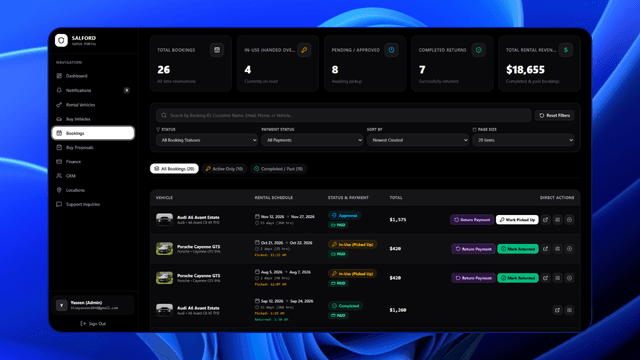Click external-link icon in Oct 21 Porsche row
Viewport: 640px width, 360px height.
pos(546,249)
